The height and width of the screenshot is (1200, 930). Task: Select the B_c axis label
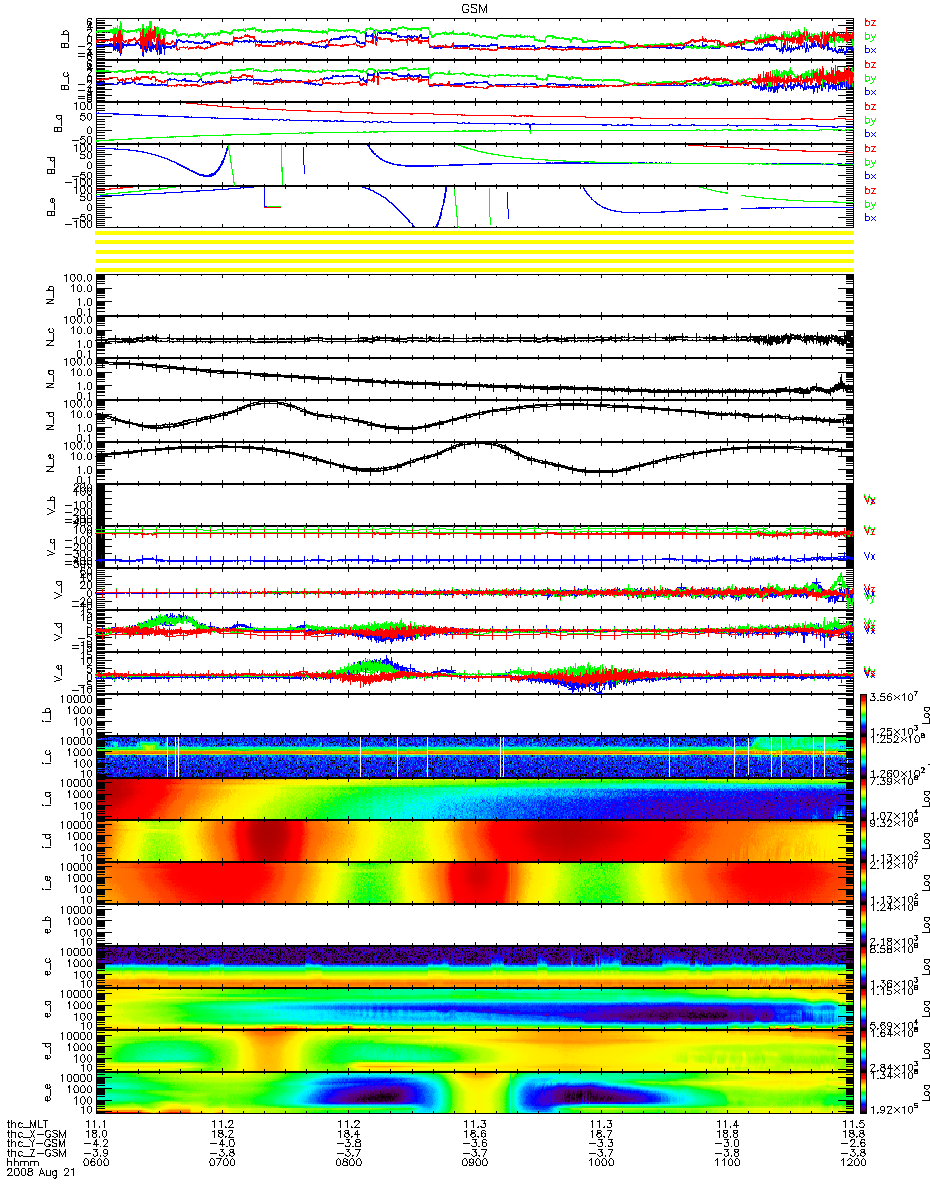pyautogui.click(x=64, y=81)
